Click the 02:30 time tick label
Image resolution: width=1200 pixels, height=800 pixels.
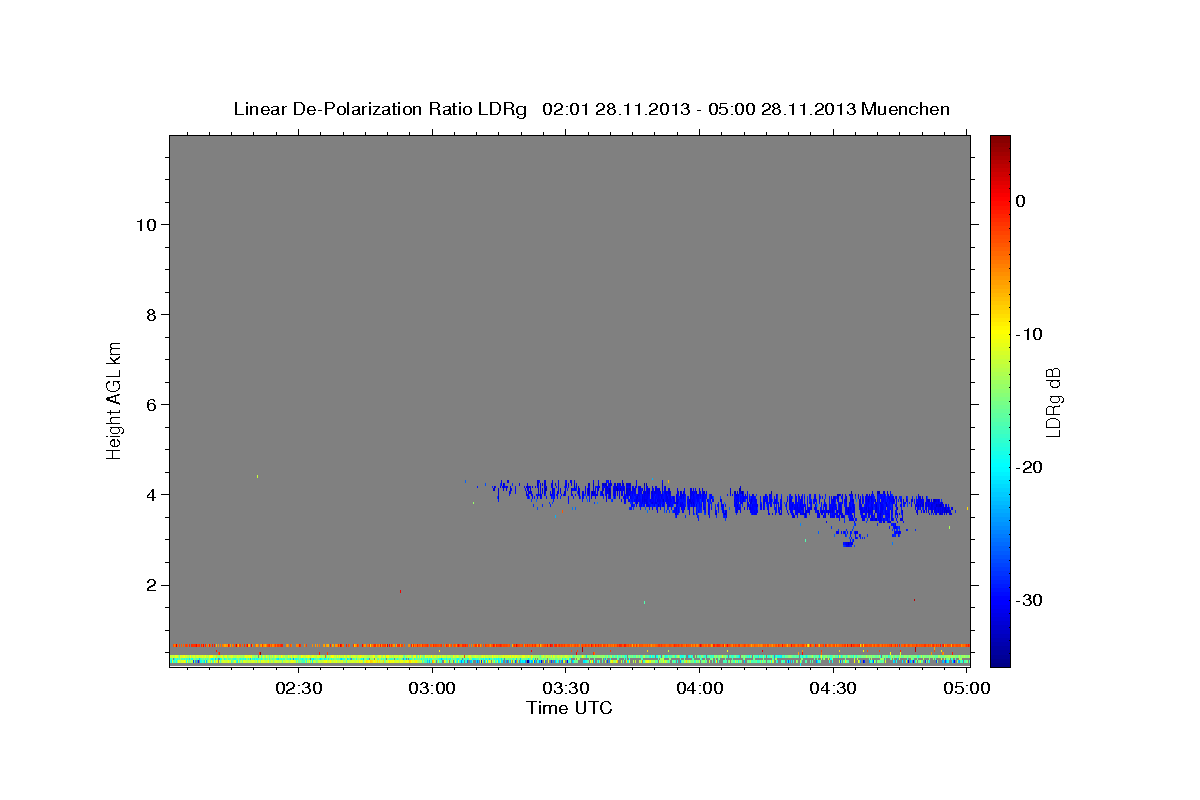click(x=299, y=688)
